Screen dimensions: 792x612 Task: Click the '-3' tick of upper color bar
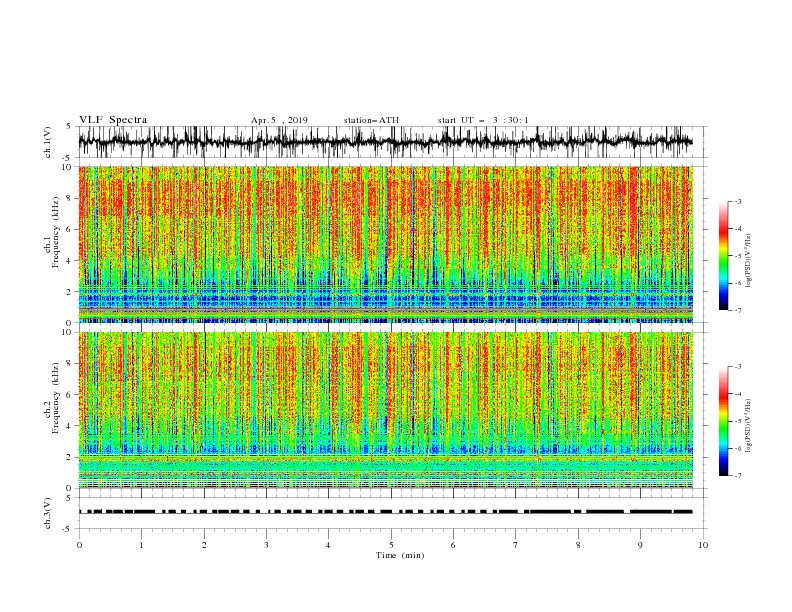click(x=737, y=201)
